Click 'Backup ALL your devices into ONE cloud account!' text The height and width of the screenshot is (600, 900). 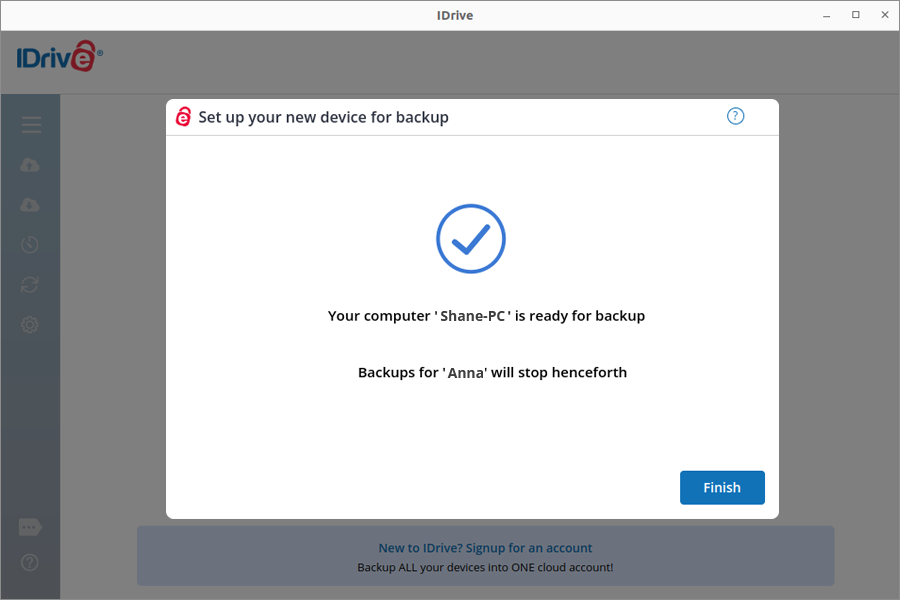tap(485, 567)
